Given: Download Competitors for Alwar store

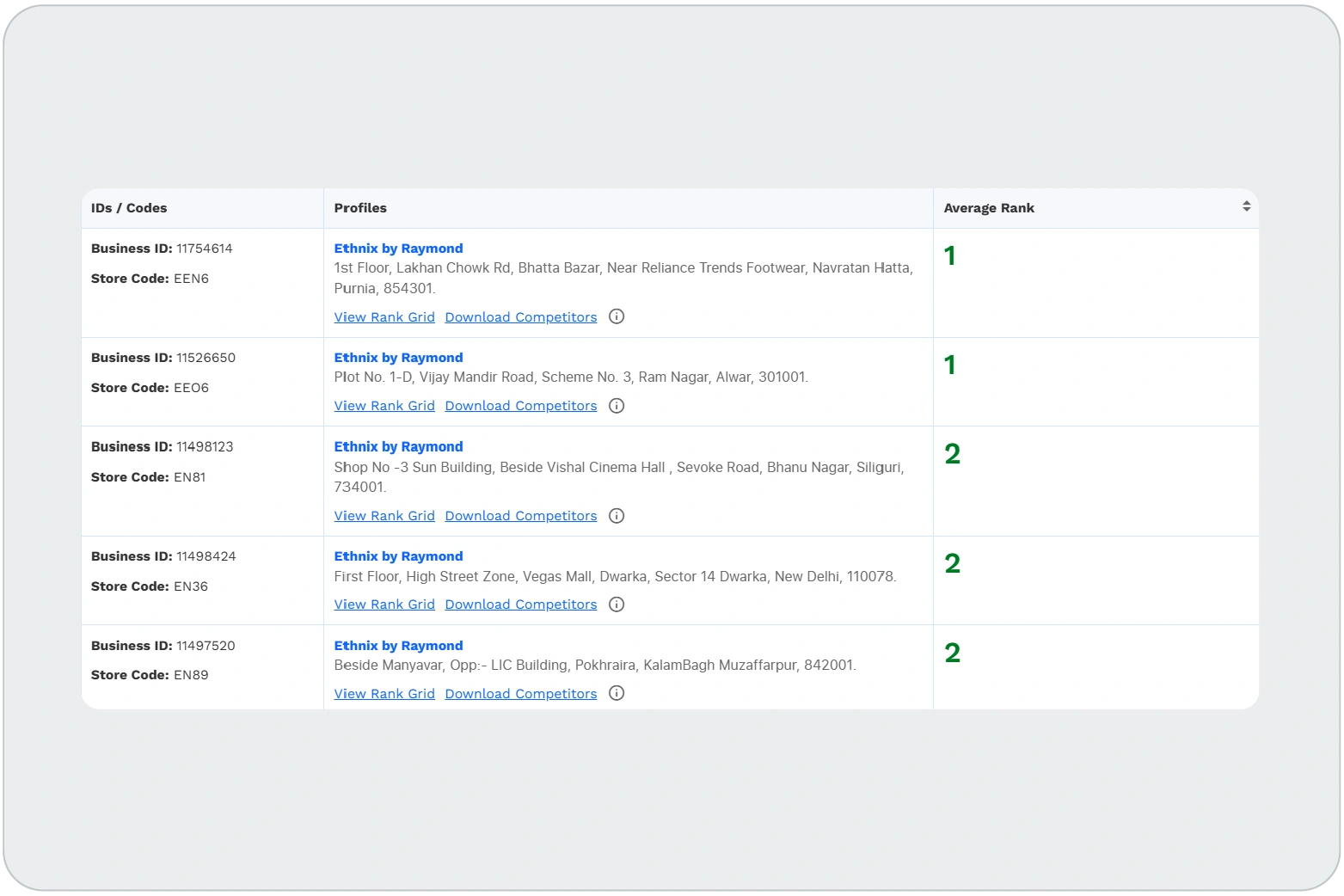Looking at the screenshot, I should [x=520, y=406].
